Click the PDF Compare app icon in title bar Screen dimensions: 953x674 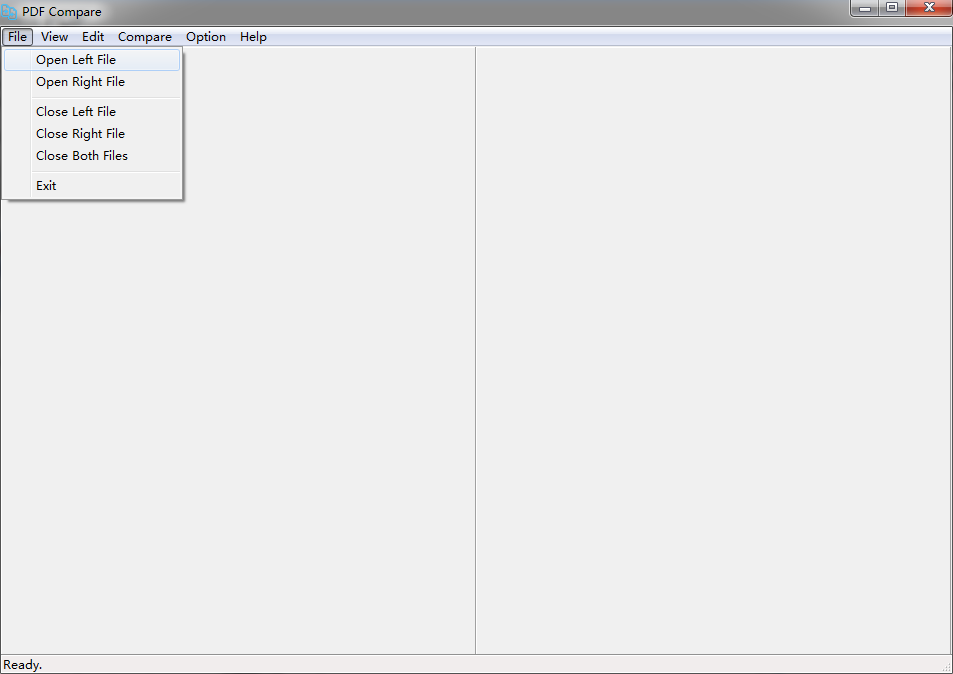click(x=9, y=12)
